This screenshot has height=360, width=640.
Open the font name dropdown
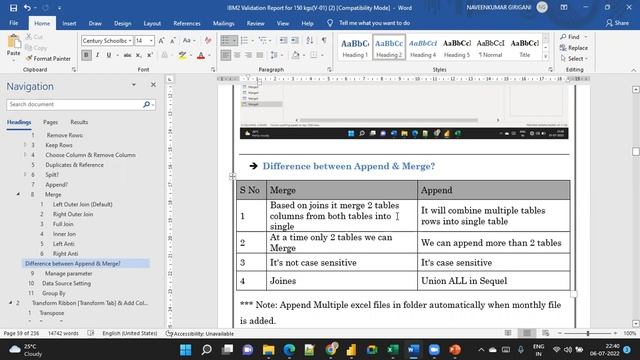pyautogui.click(x=130, y=41)
